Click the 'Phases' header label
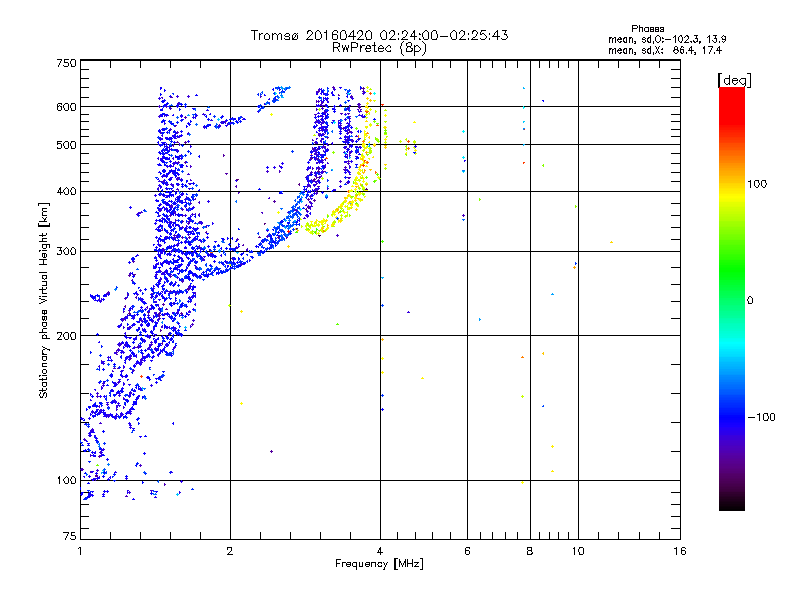The height and width of the screenshot is (600, 800). point(647,29)
